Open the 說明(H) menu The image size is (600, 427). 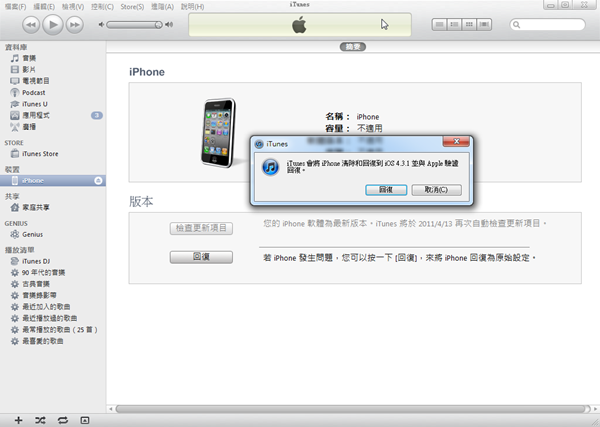(x=192, y=7)
